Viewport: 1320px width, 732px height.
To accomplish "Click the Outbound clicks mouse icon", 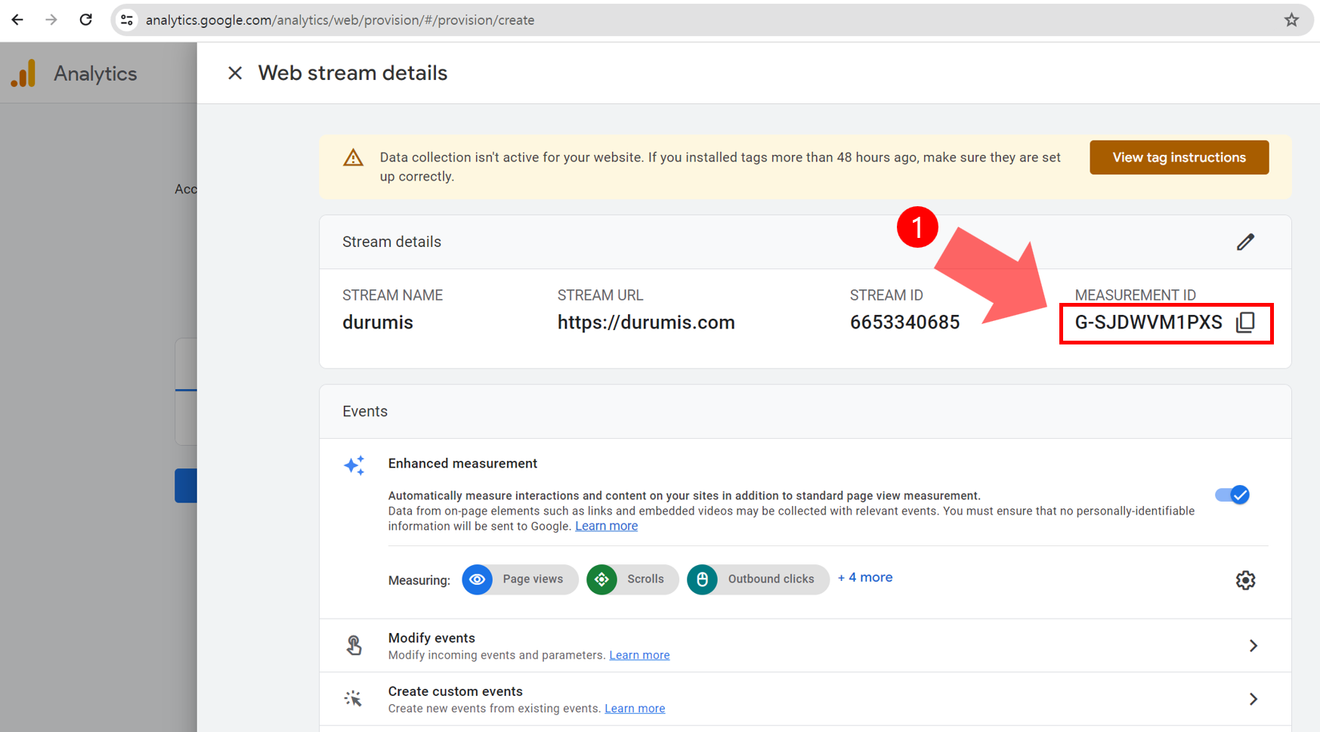I will [x=702, y=579].
